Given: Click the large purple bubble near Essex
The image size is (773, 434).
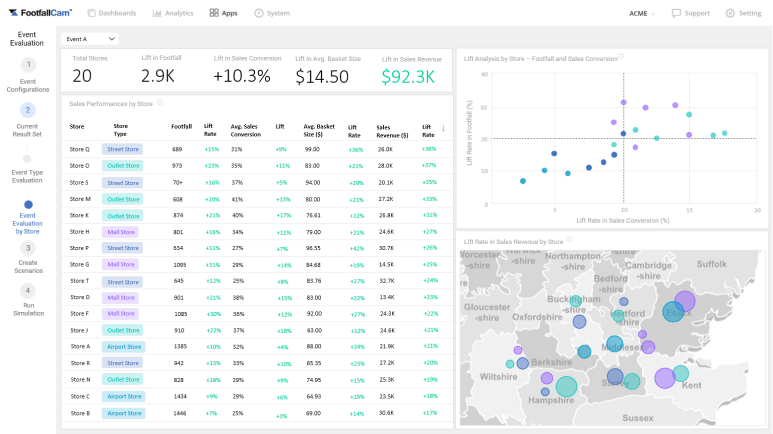Looking at the screenshot, I should [x=684, y=301].
